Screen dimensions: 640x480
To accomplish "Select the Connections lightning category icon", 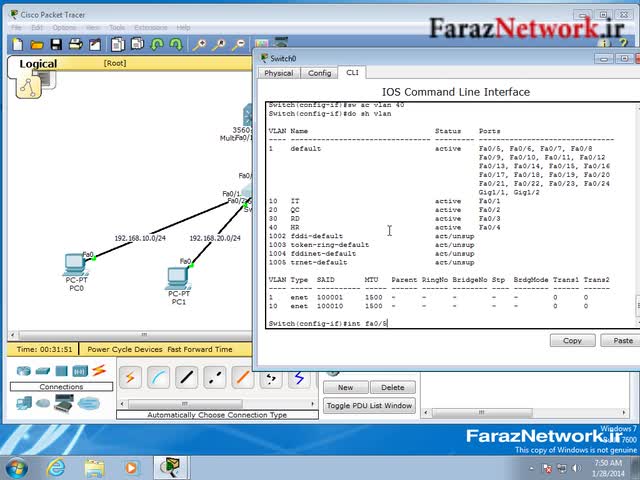I will point(99,370).
